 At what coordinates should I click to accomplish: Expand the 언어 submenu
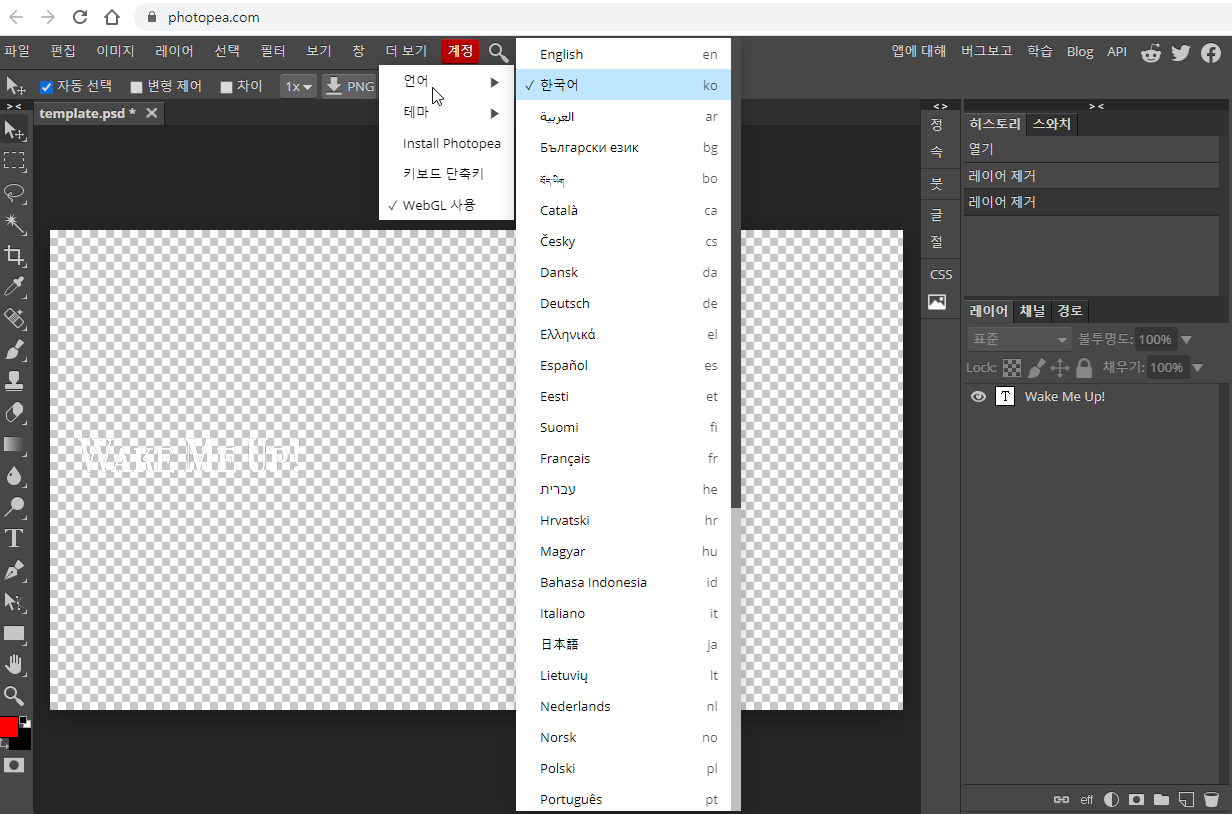(446, 81)
